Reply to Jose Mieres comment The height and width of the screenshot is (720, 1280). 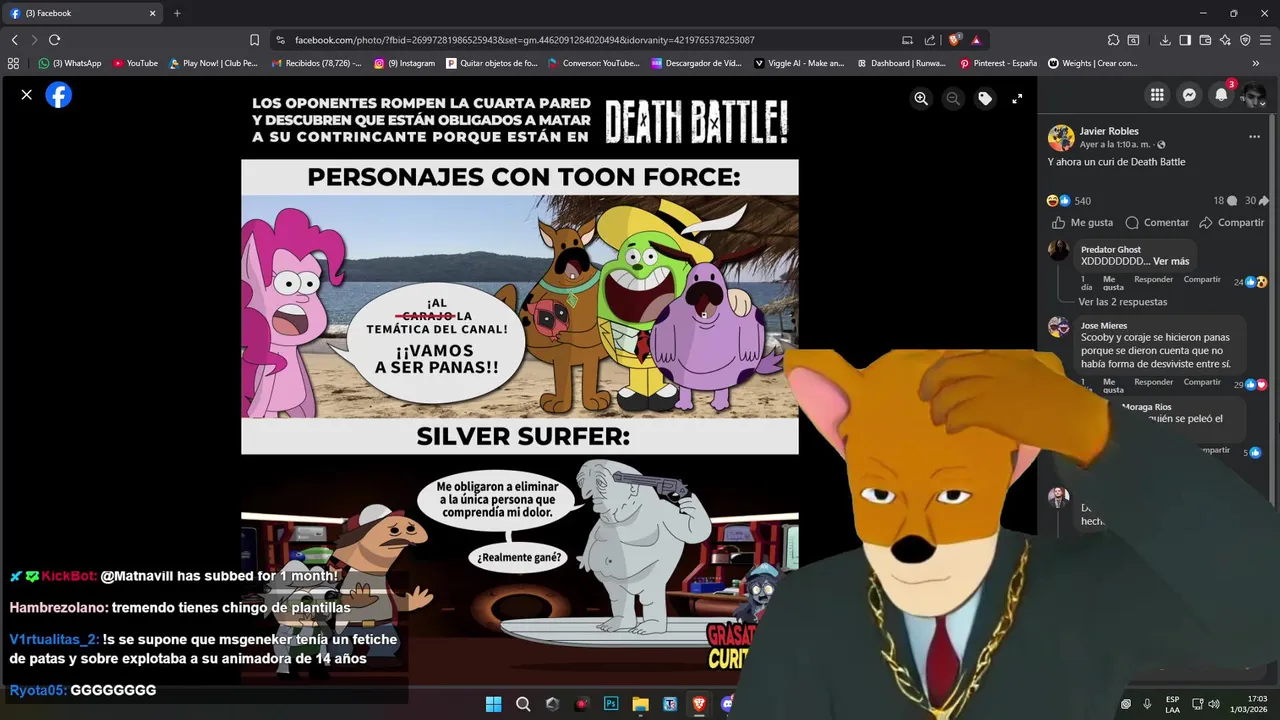(x=1153, y=382)
